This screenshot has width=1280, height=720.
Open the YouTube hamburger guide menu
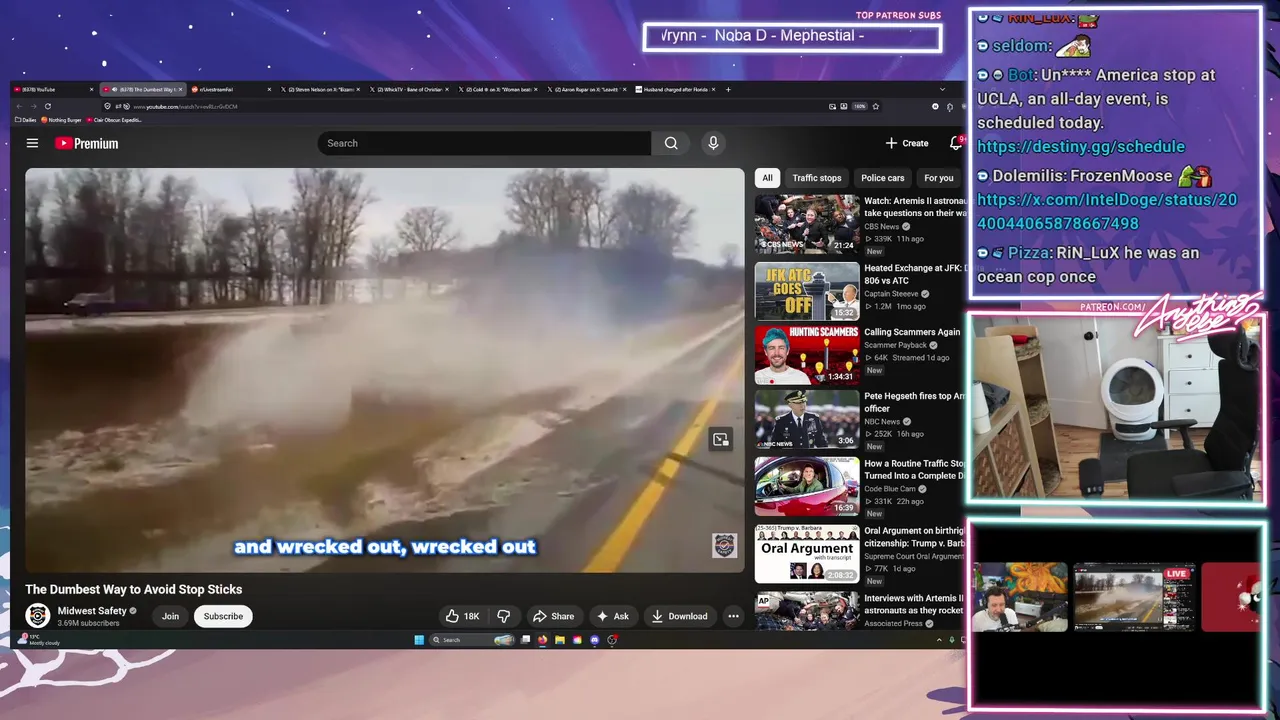coord(32,143)
